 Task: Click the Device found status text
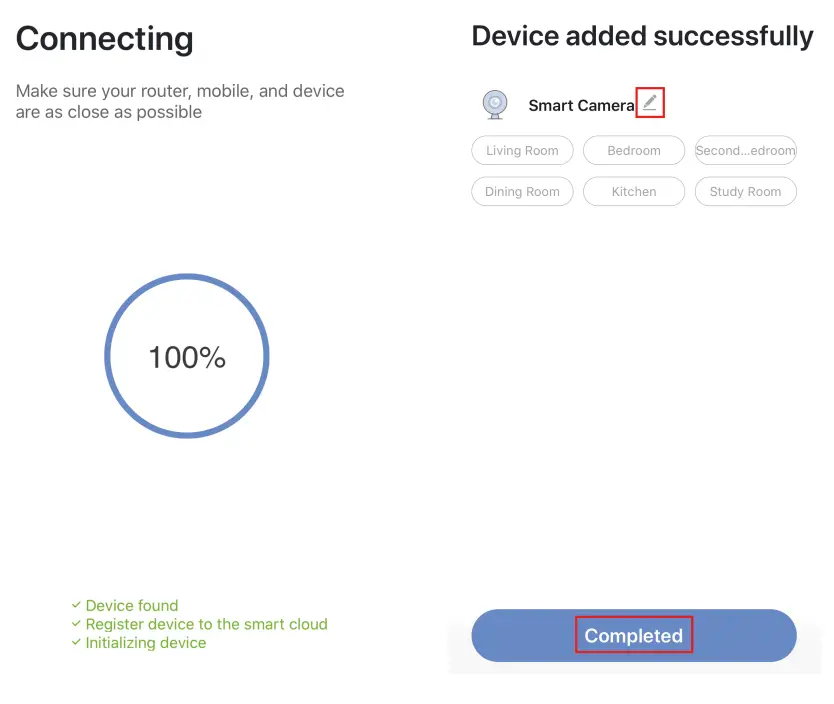tap(132, 605)
